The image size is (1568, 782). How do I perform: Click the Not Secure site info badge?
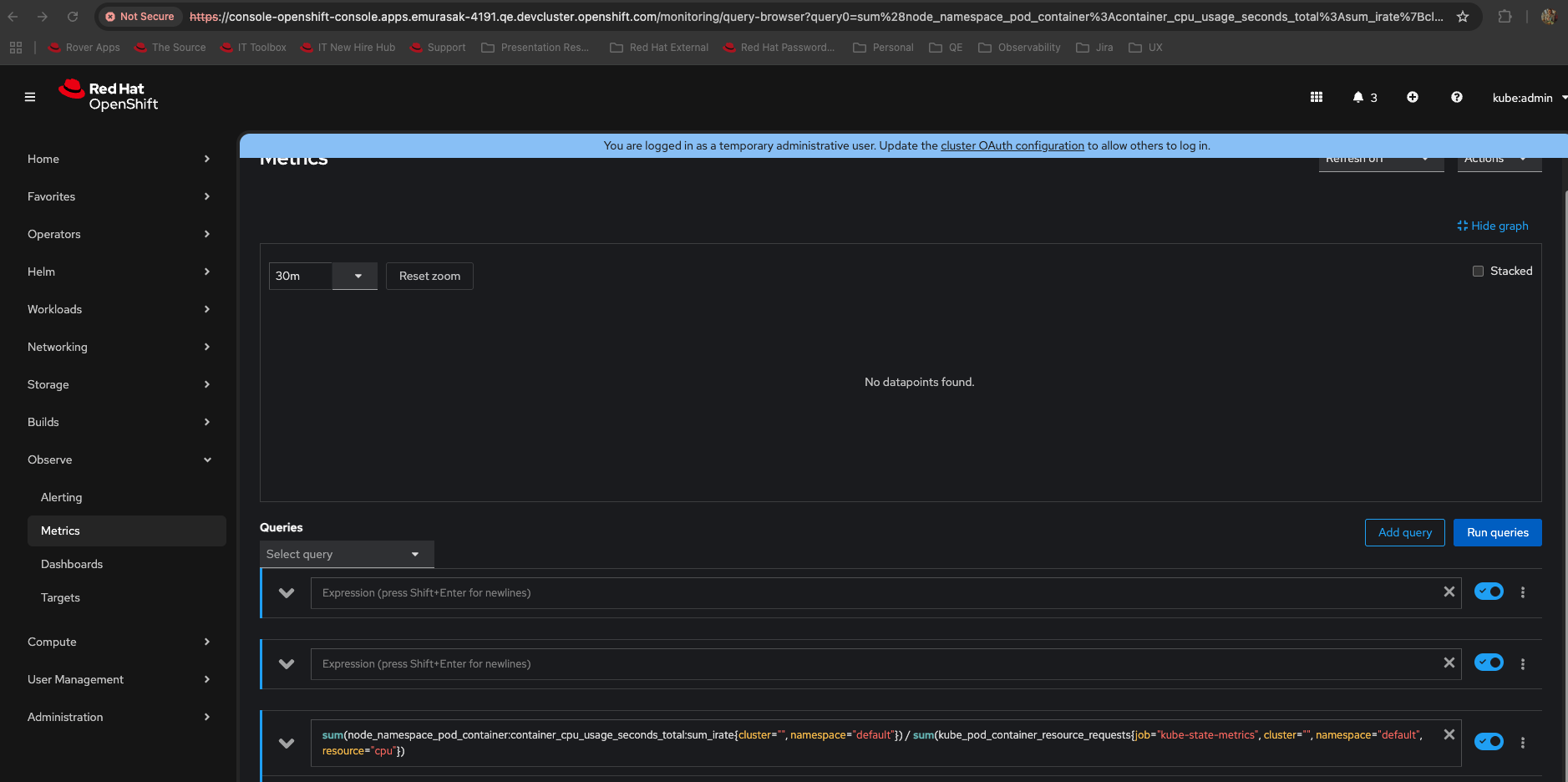click(140, 17)
